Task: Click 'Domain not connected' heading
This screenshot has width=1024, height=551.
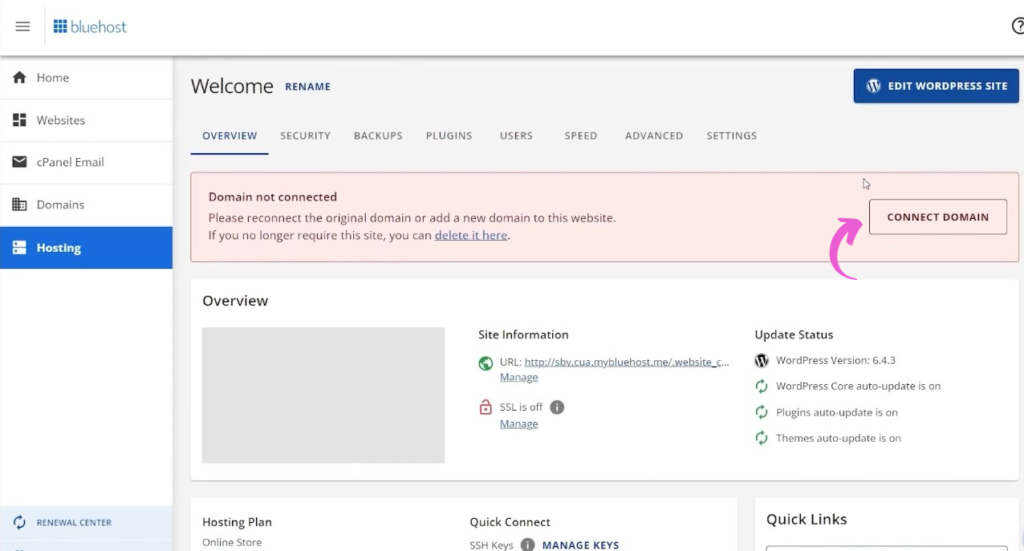Action: click(x=272, y=197)
